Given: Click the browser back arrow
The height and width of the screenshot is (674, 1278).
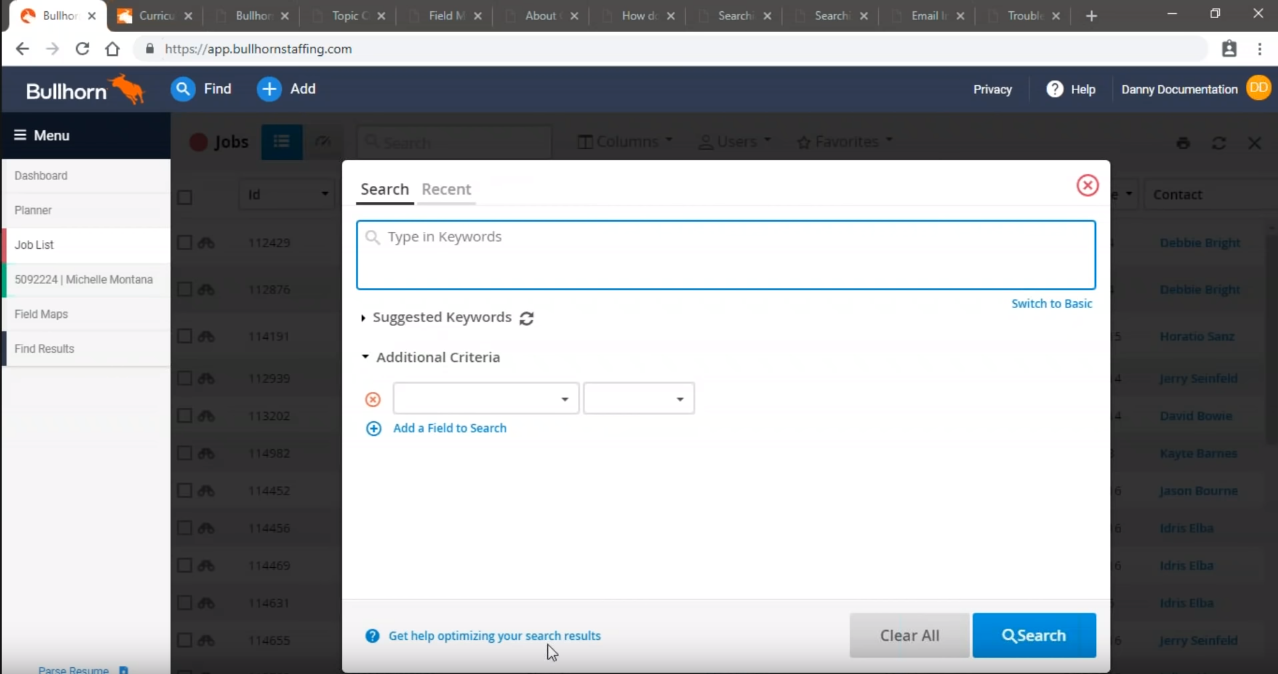Looking at the screenshot, I should tap(22, 49).
